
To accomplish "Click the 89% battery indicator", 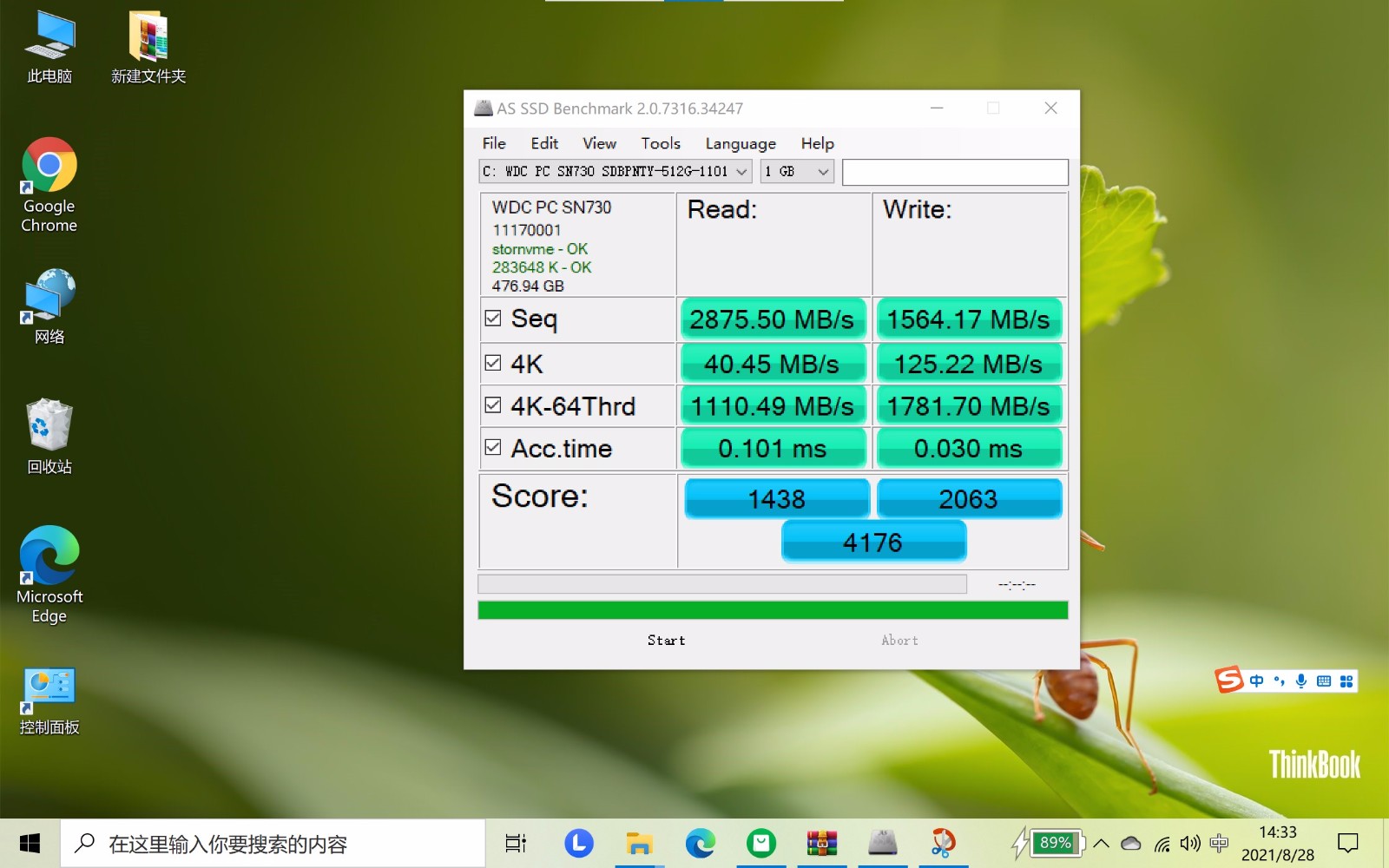I will 1050,843.
